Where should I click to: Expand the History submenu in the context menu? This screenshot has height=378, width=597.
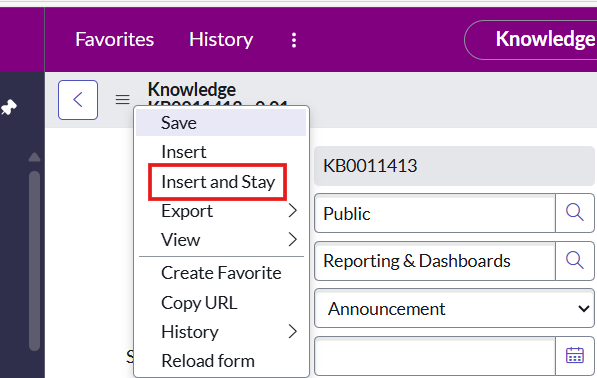[x=221, y=332]
